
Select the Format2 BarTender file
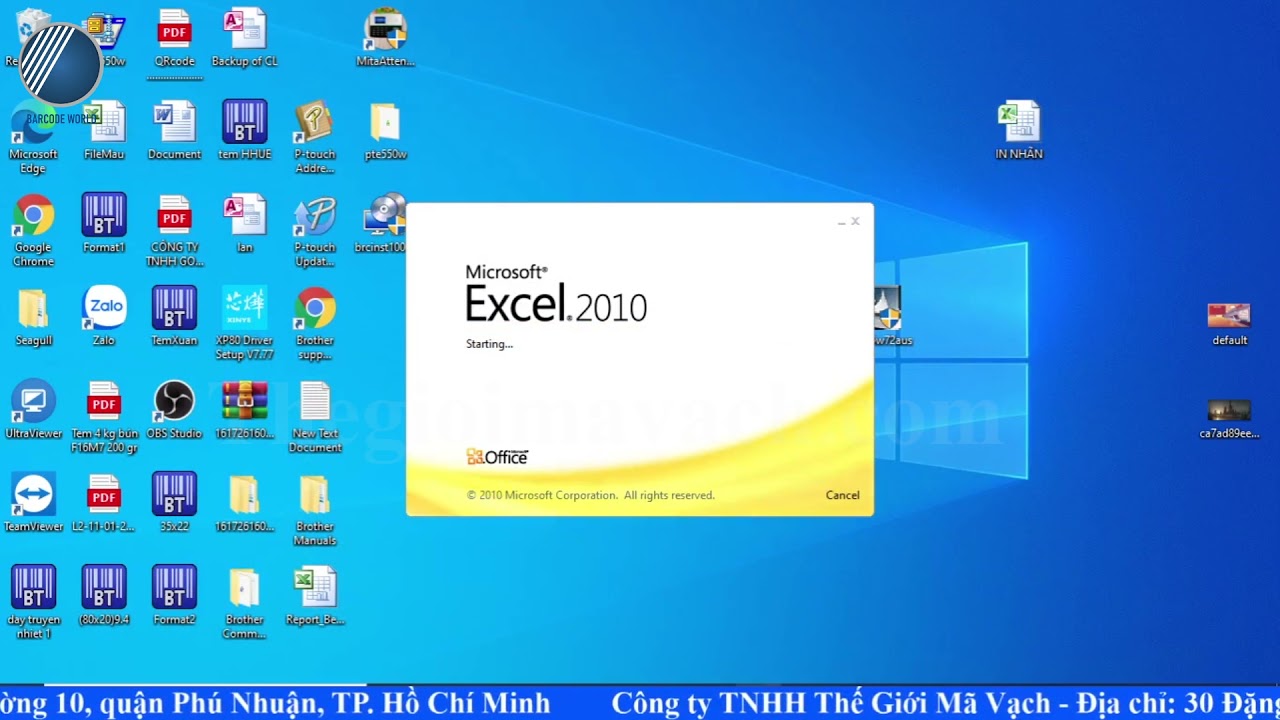tap(174, 597)
